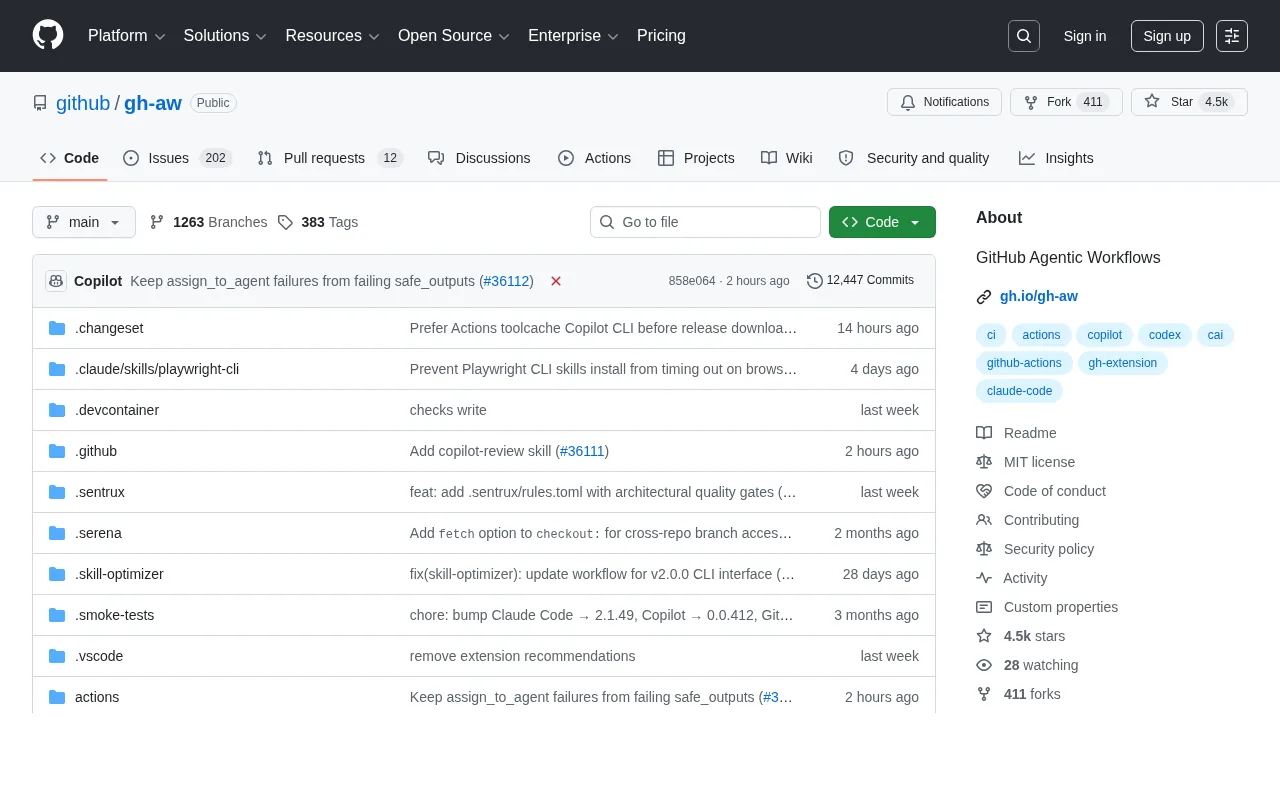Open the .github folder
Image resolution: width=1280 pixels, height=800 pixels.
click(96, 451)
